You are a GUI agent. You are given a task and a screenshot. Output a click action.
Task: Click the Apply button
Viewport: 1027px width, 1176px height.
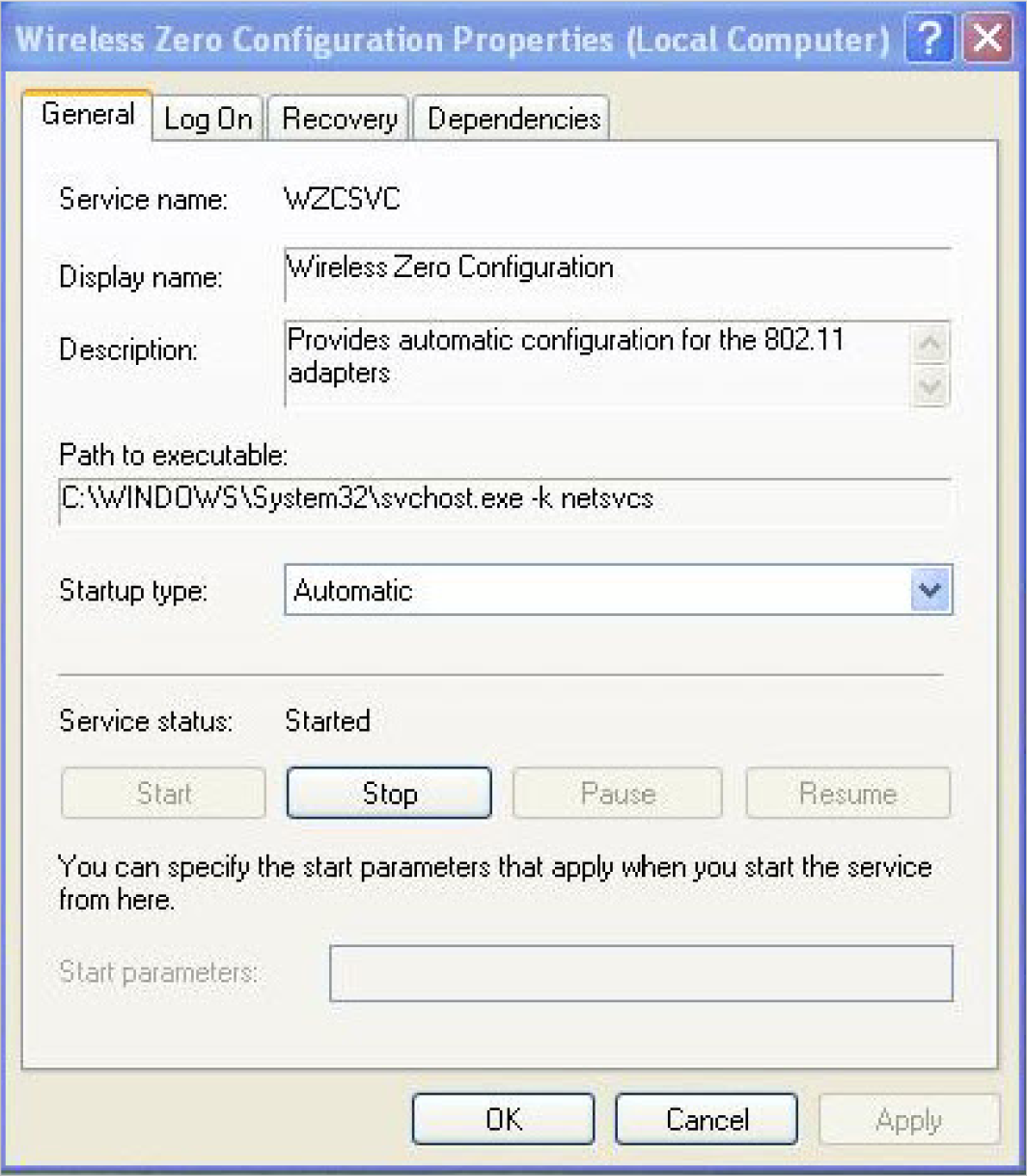(908, 1119)
